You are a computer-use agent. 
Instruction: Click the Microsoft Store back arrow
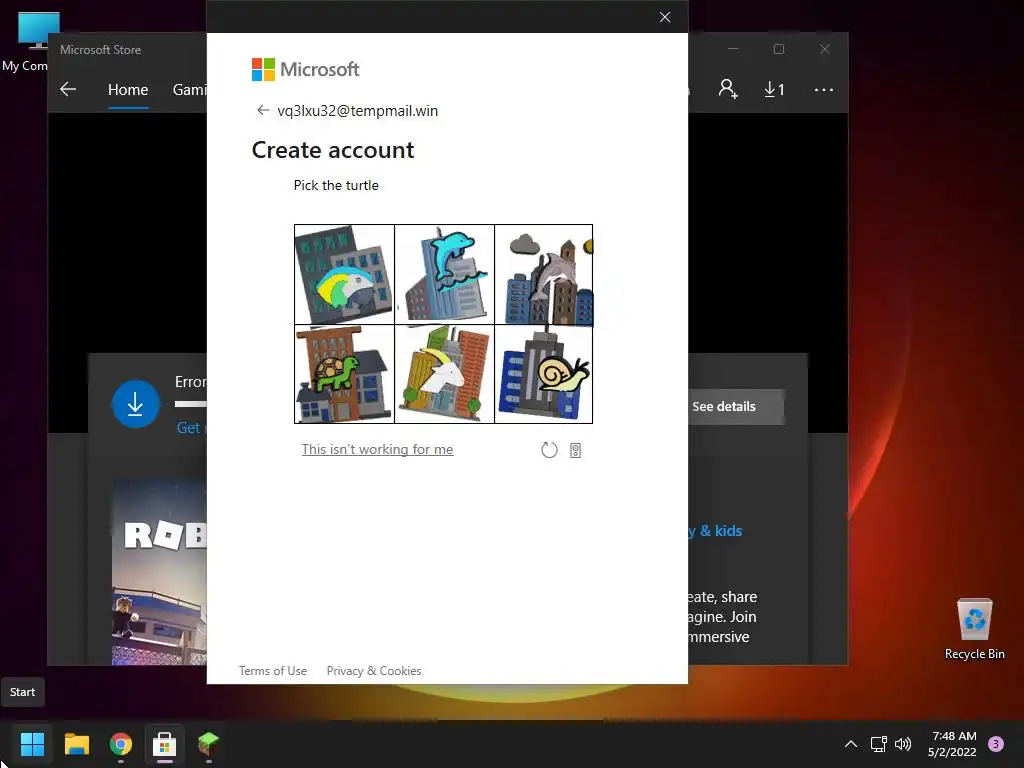click(68, 89)
